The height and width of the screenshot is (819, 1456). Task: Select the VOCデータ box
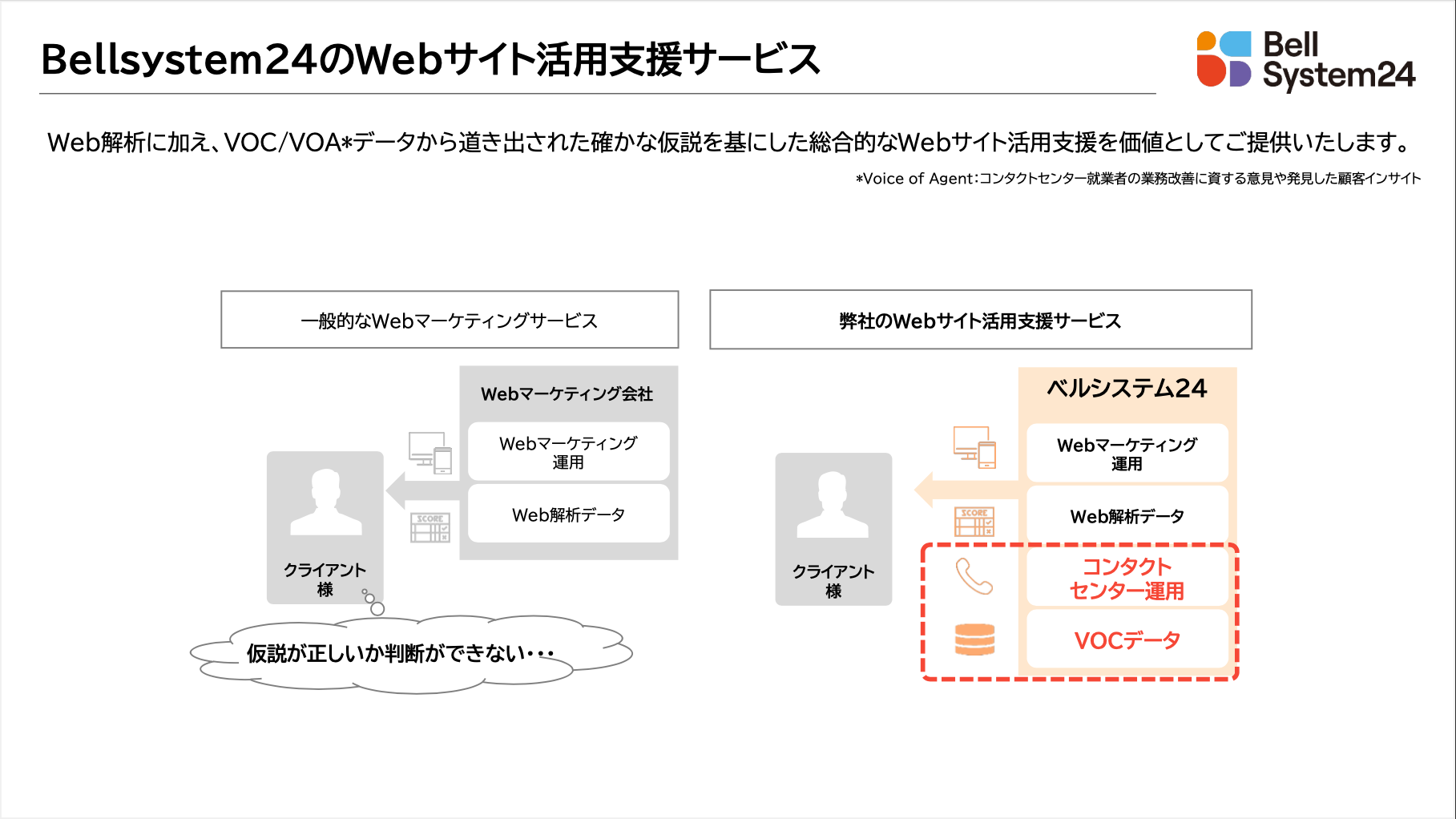(x=1127, y=640)
